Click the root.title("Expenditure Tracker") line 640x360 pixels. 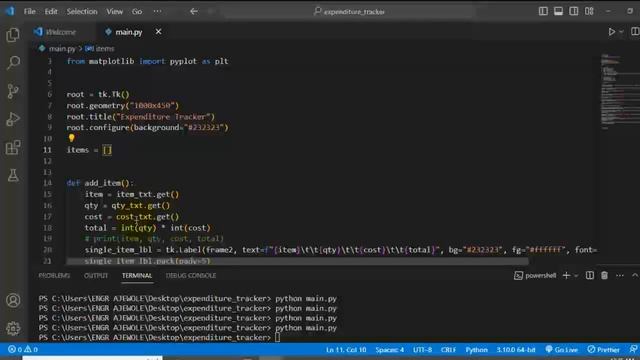pos(140,117)
